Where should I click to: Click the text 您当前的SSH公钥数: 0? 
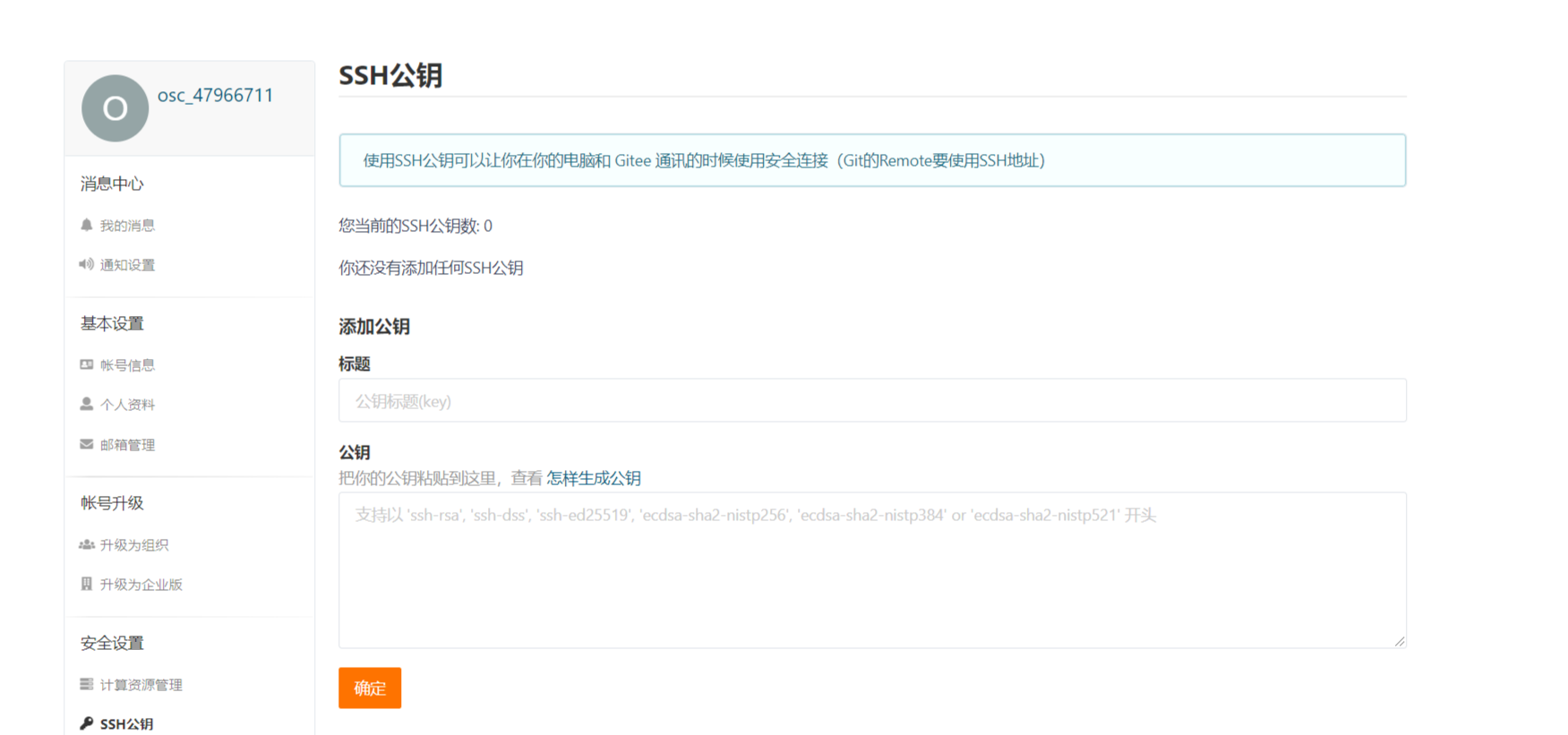point(416,226)
